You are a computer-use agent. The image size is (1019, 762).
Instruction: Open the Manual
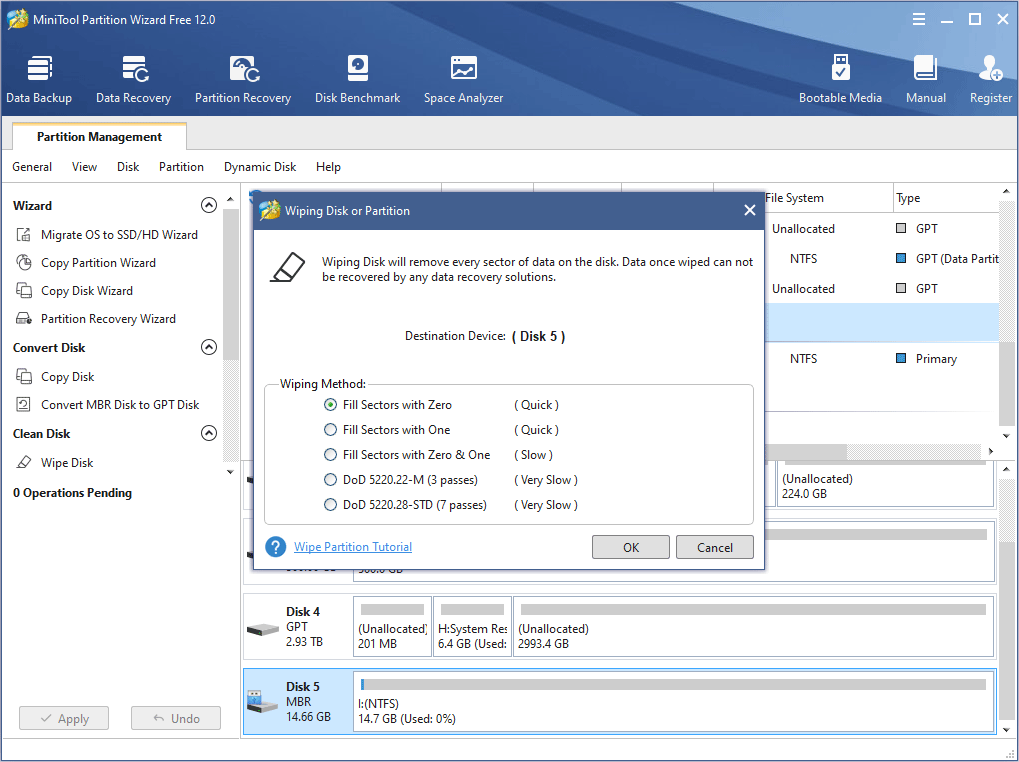pos(925,79)
